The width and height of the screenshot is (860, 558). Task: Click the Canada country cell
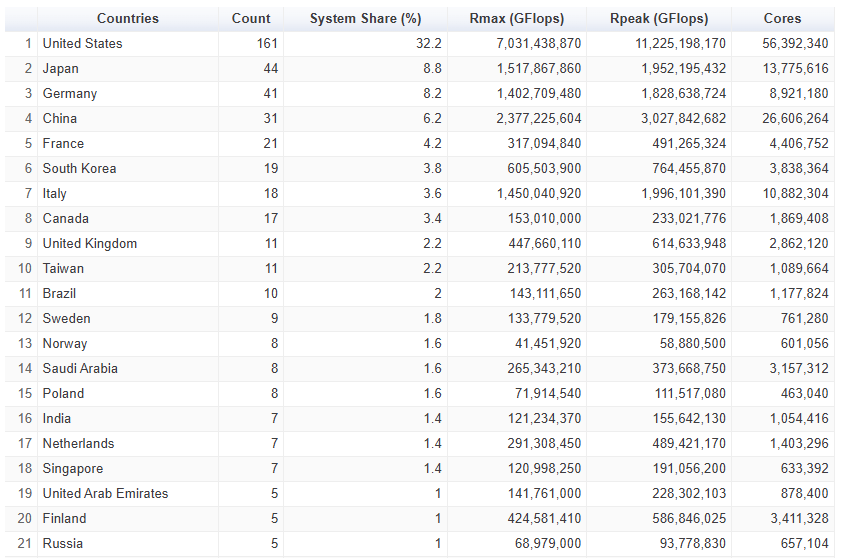(128, 218)
